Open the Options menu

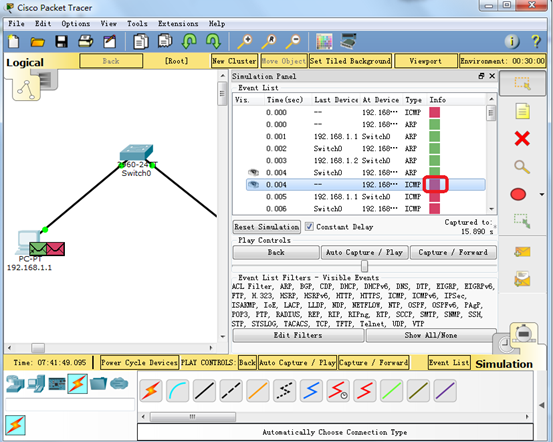[x=75, y=24]
